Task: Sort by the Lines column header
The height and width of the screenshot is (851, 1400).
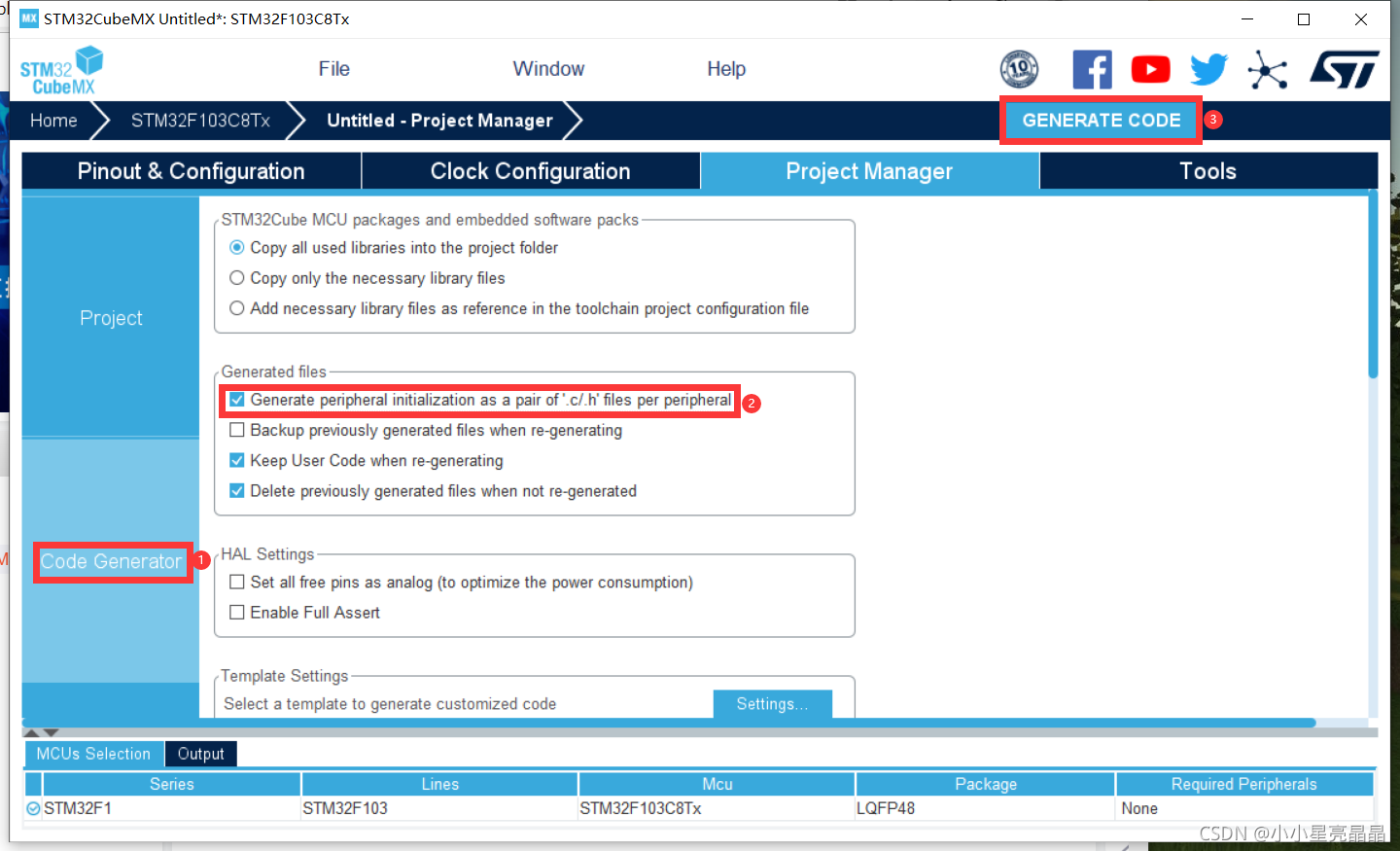Action: coord(440,784)
